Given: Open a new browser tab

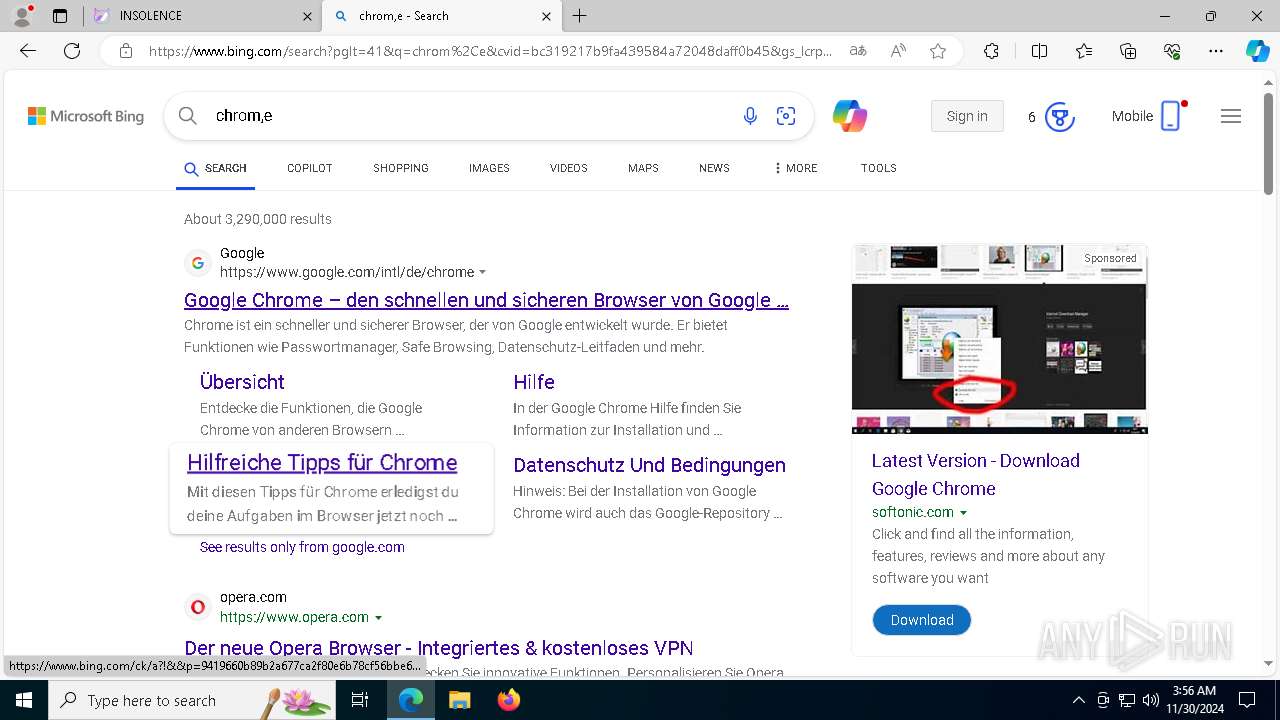Looking at the screenshot, I should 580,16.
